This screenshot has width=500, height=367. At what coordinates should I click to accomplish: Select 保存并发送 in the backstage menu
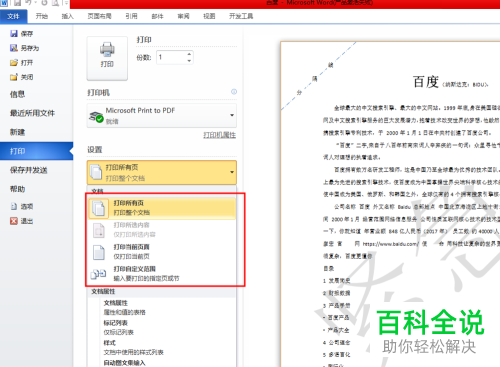[29, 170]
